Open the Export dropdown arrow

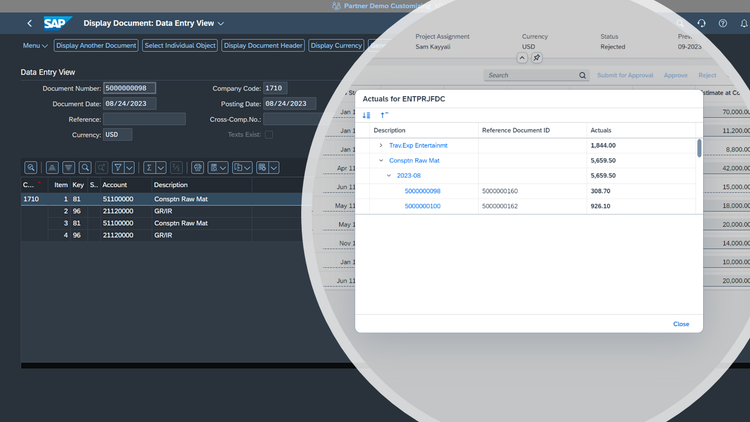click(x=247, y=167)
